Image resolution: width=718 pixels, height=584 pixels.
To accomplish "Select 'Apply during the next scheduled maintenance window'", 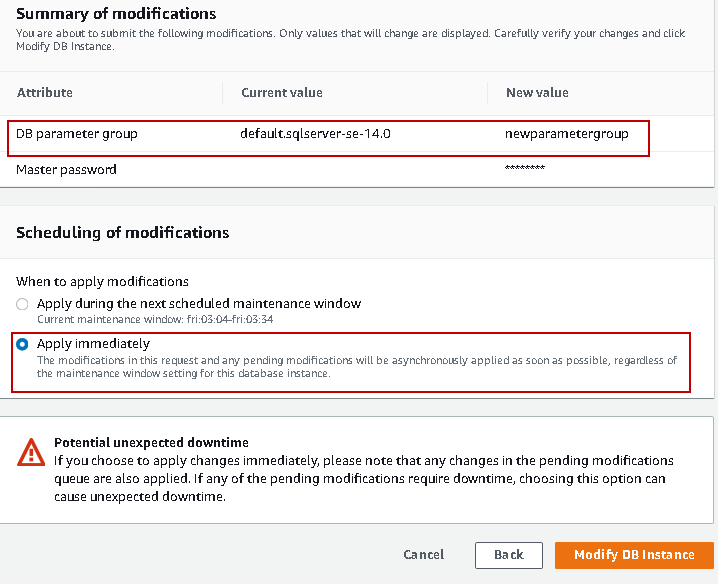I will pyautogui.click(x=22, y=303).
